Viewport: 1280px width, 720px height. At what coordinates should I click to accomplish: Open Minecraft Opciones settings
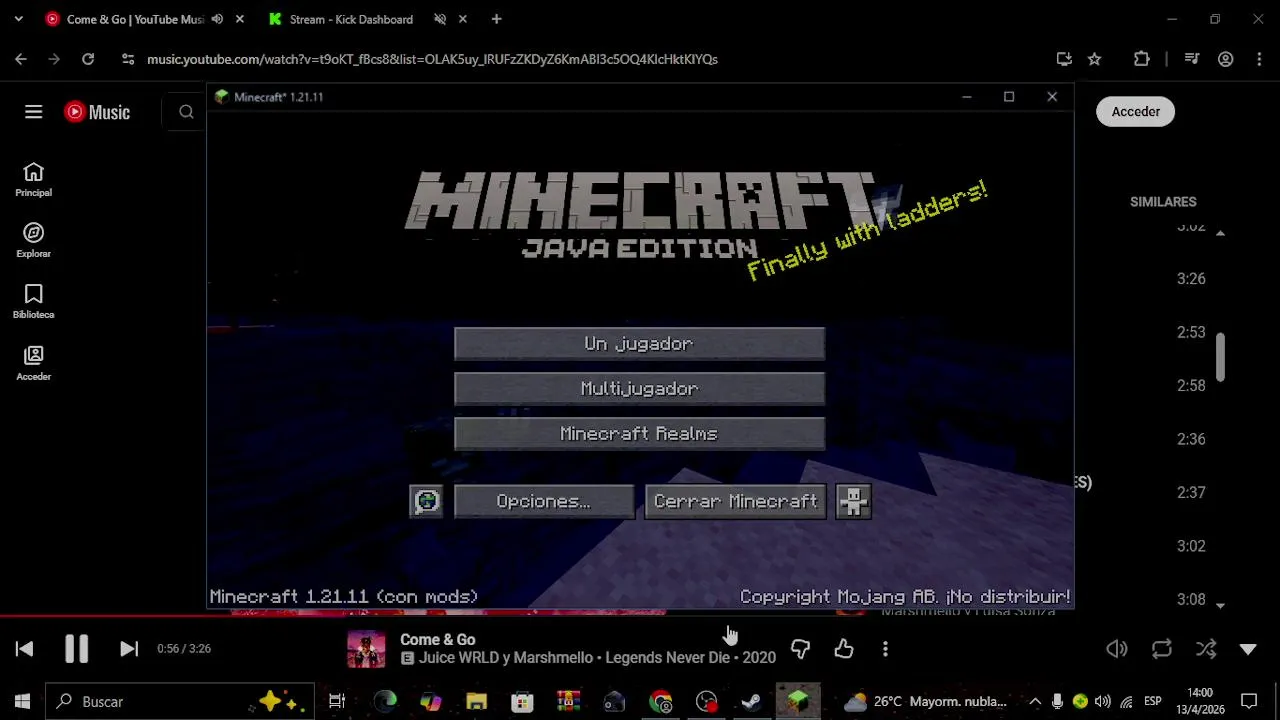point(544,502)
